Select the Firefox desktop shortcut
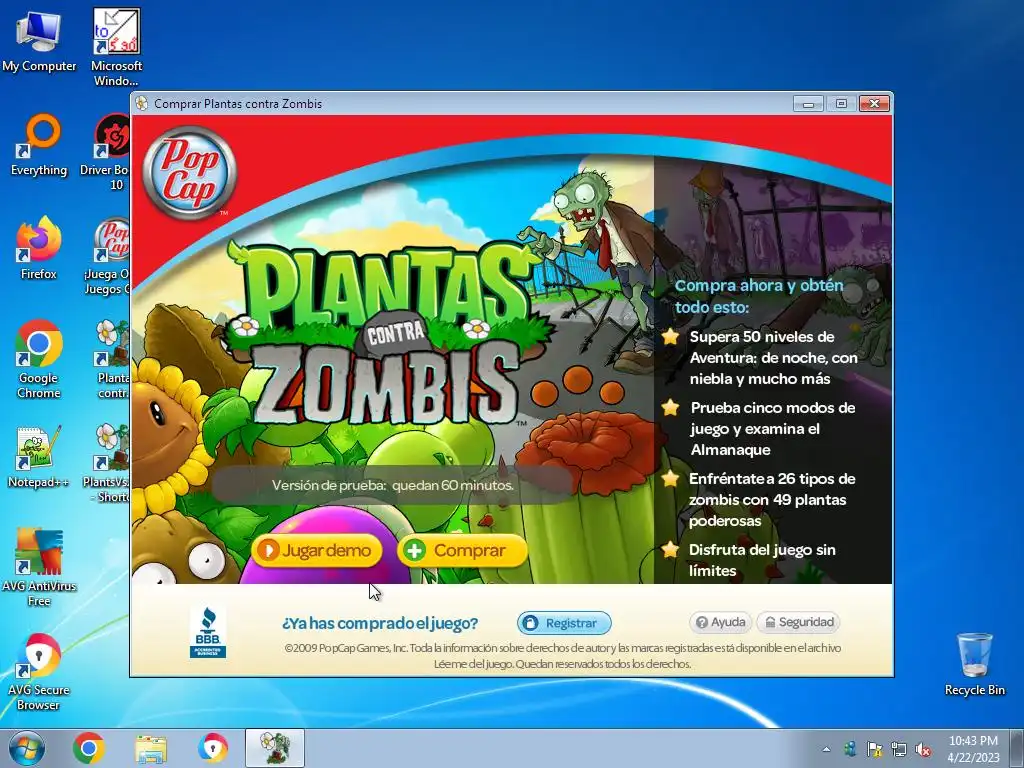1024x768 pixels. (x=39, y=249)
